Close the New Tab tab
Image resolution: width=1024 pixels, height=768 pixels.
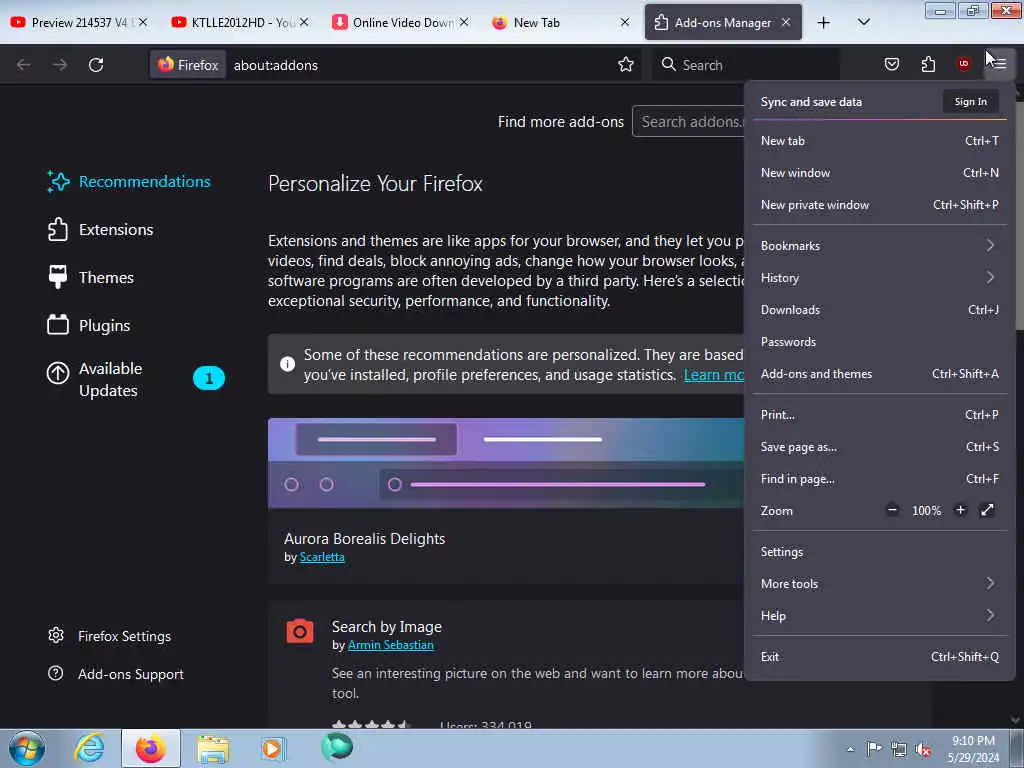click(x=625, y=22)
